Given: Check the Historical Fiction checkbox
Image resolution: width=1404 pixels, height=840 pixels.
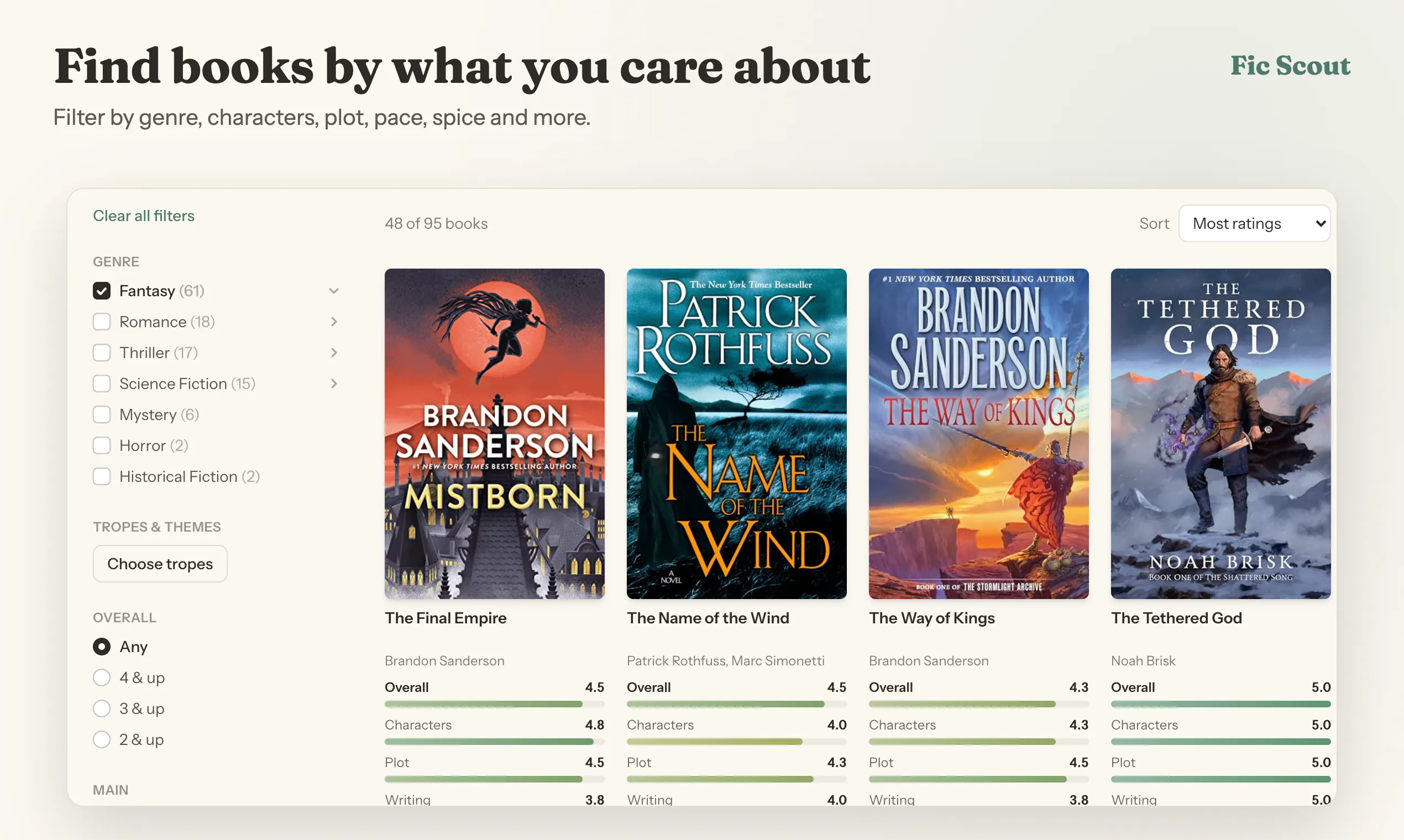Looking at the screenshot, I should (x=102, y=476).
